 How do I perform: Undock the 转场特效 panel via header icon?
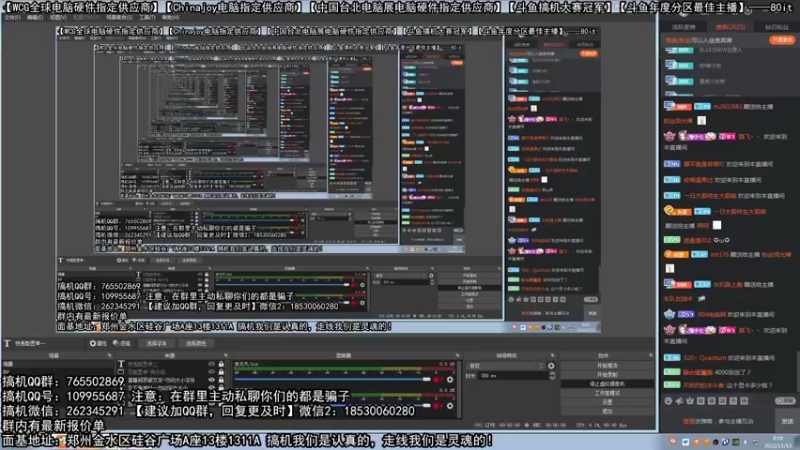[x=552, y=356]
